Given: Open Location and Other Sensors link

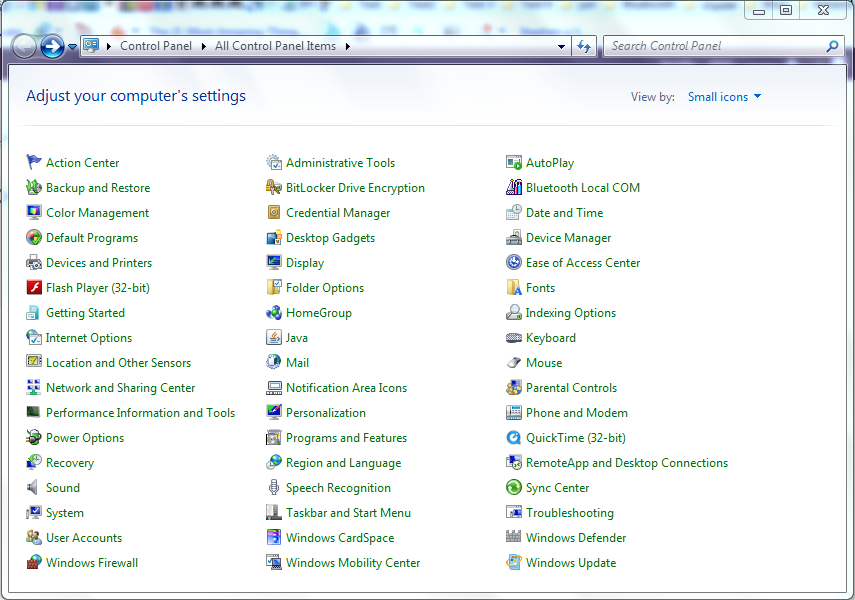Looking at the screenshot, I should tap(118, 363).
